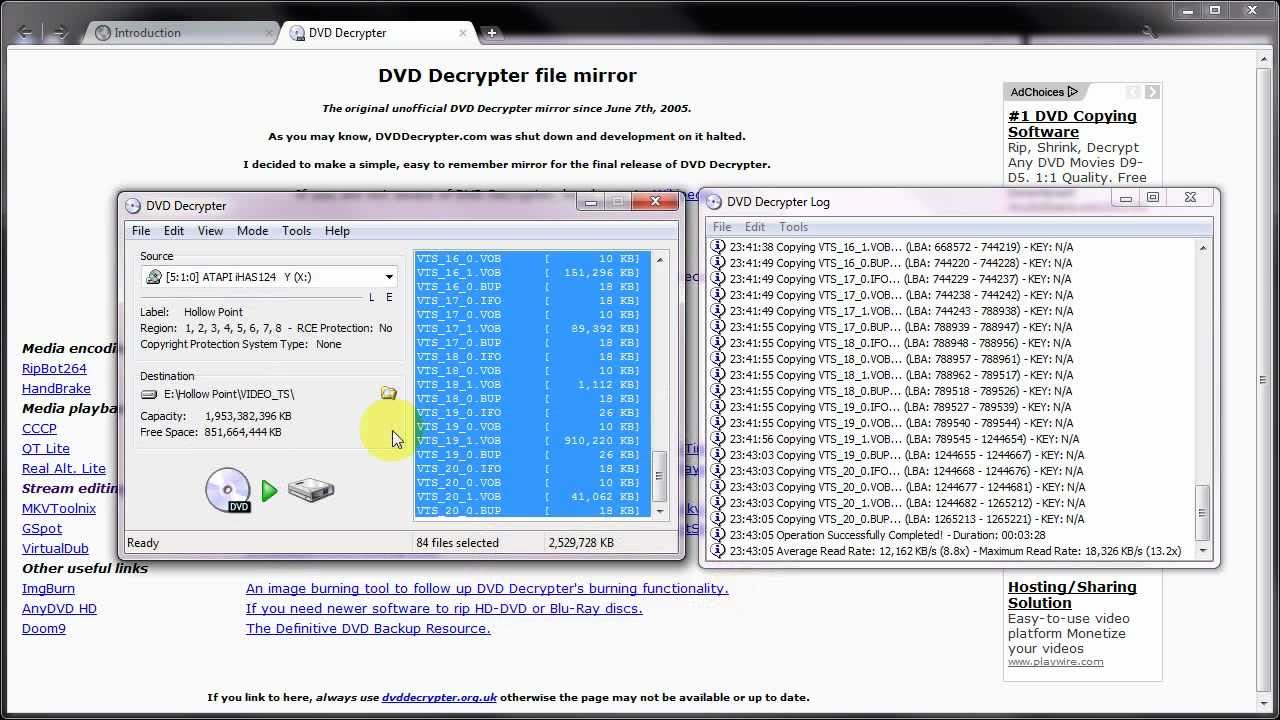Open the Source drive dropdown
Viewport: 1280px width, 720px height.
pyautogui.click(x=389, y=277)
